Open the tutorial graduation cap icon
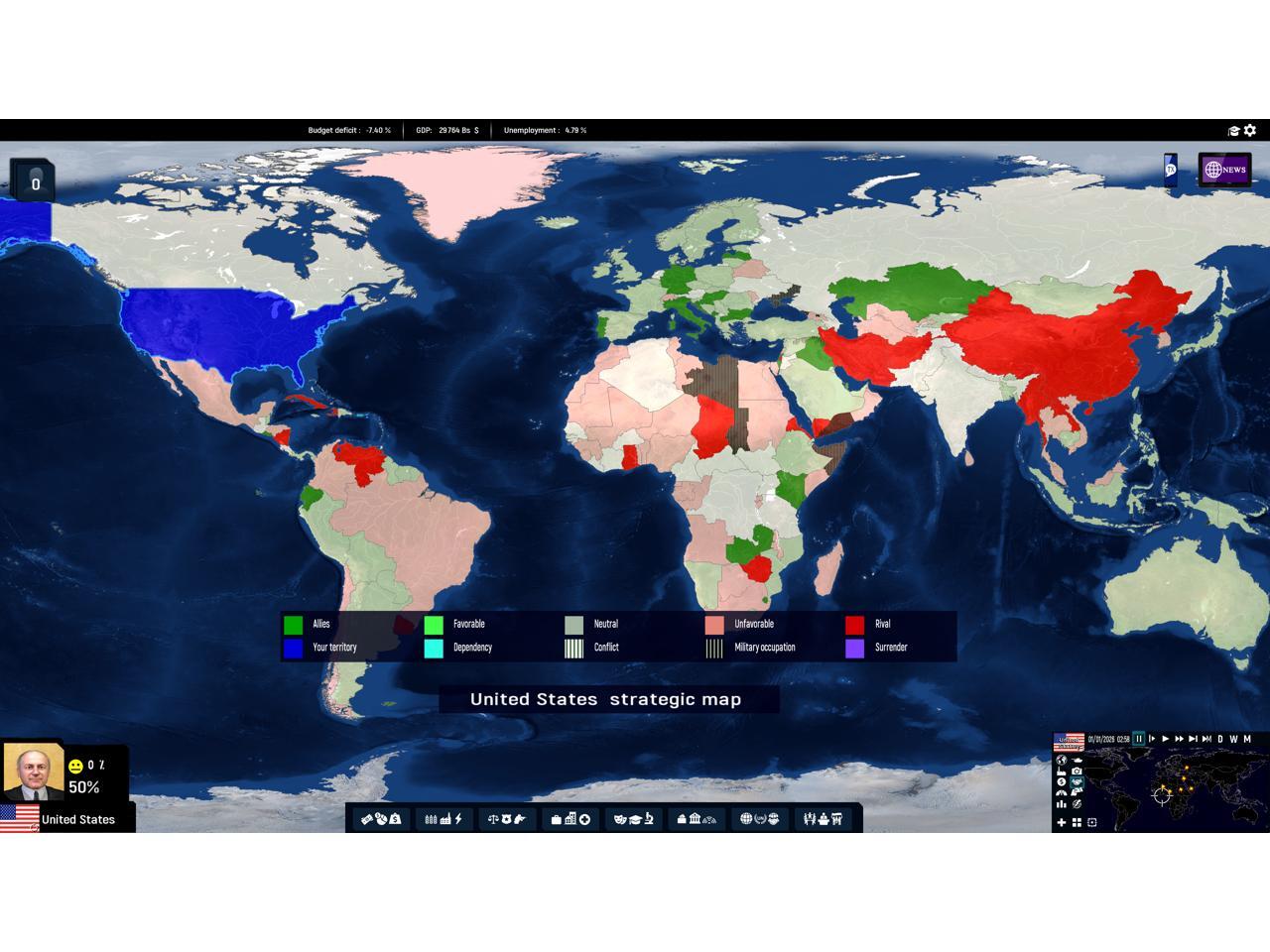 click(1234, 131)
